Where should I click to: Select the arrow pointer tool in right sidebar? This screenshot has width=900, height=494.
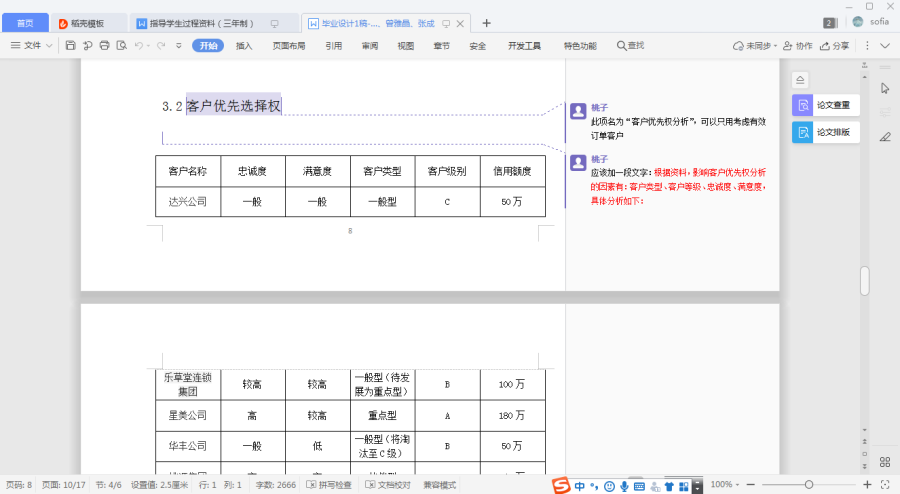[x=885, y=88]
